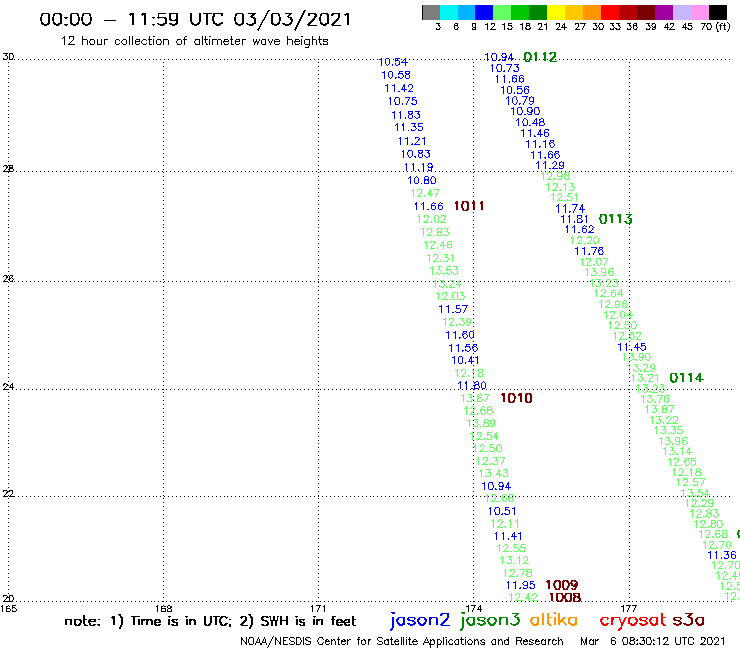Viewport: 740px width, 650px height.
Task: Click the 171 longitude axis label
Action: (x=319, y=608)
